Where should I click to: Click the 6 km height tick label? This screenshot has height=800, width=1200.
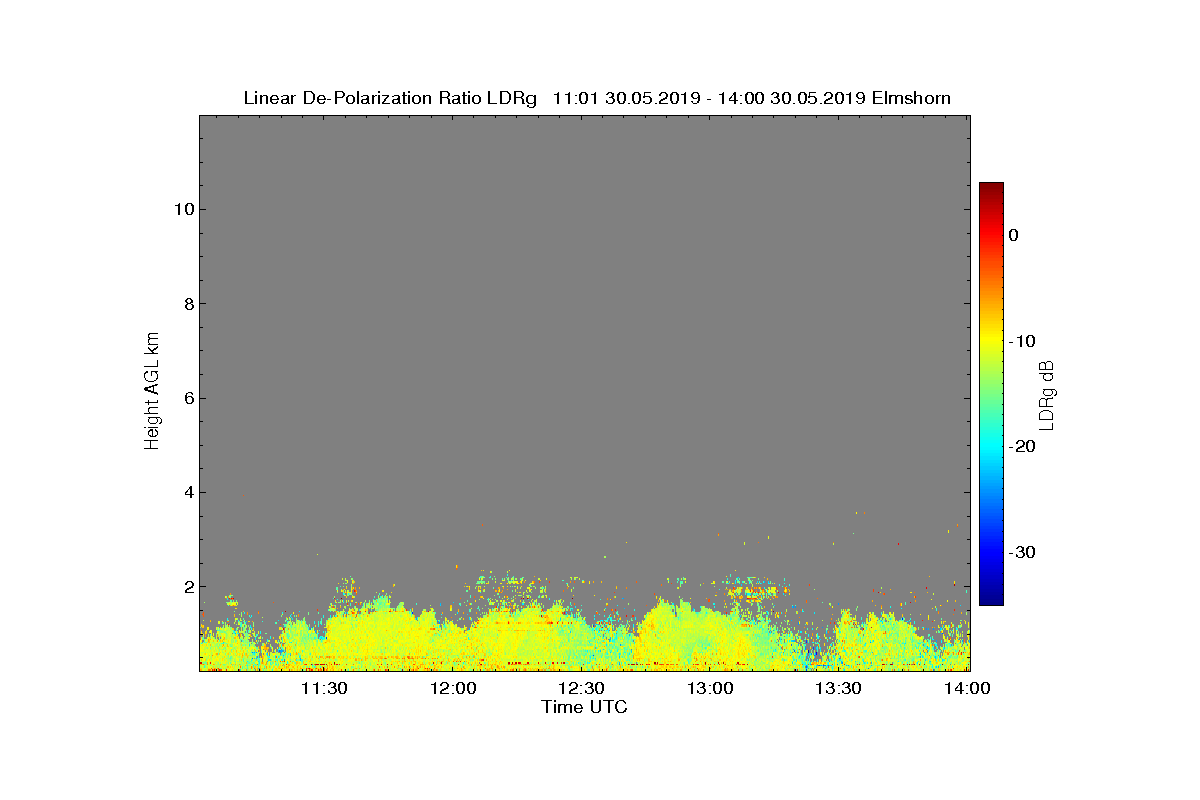click(187, 398)
